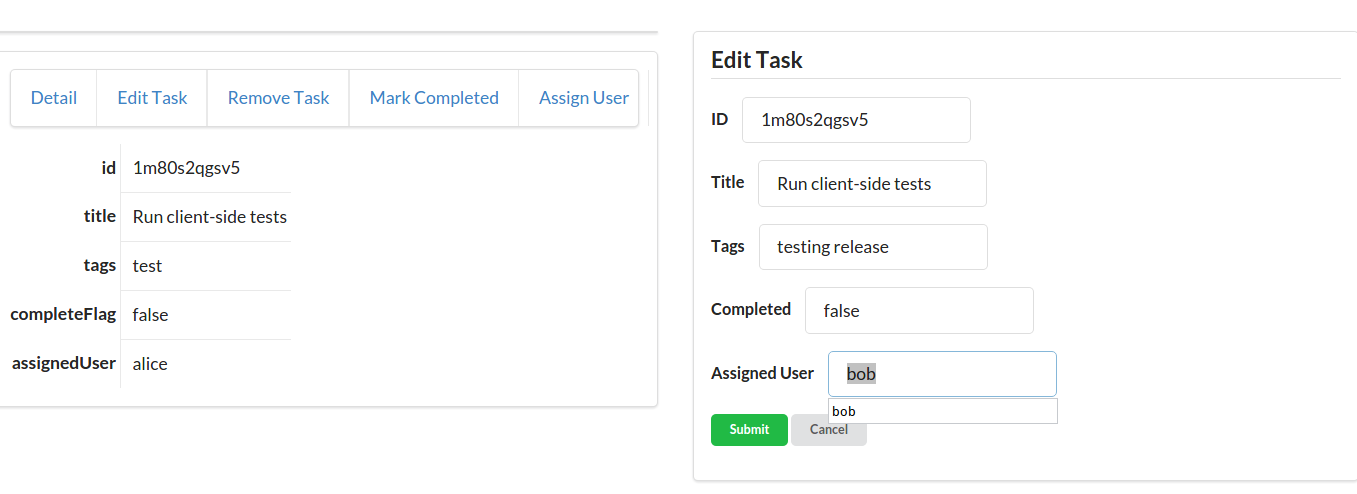This screenshot has height=494, width=1357.
Task: Click the title value in the detail table
Action: tap(209, 217)
